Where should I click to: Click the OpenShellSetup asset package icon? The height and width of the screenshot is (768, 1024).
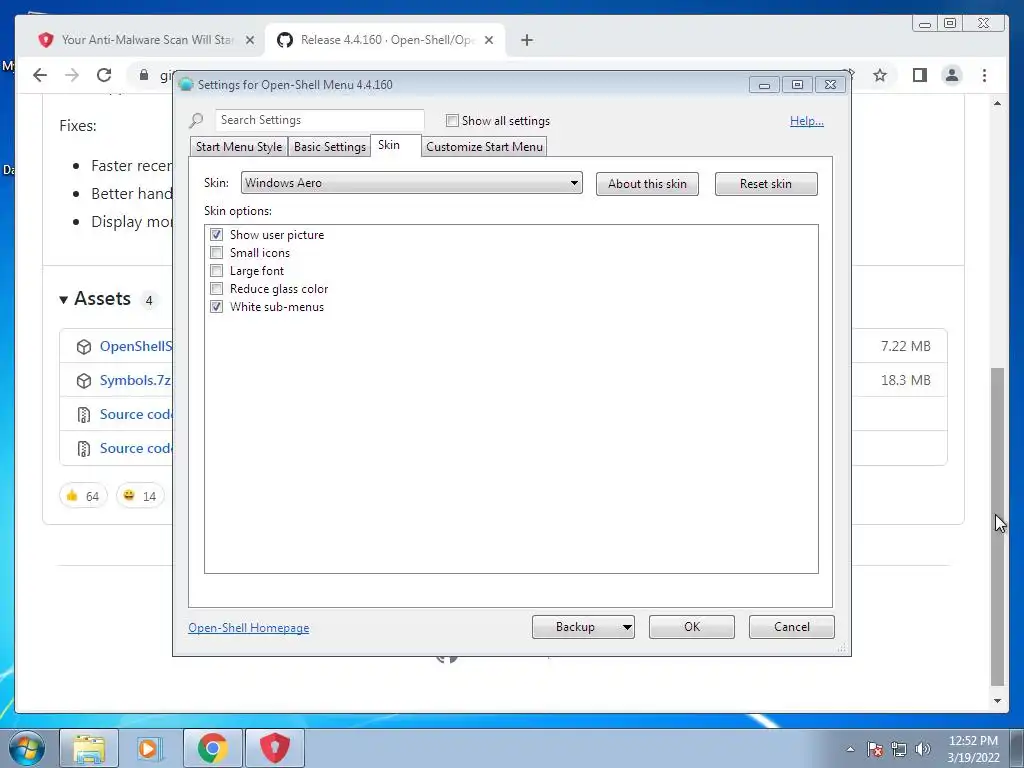coord(84,347)
